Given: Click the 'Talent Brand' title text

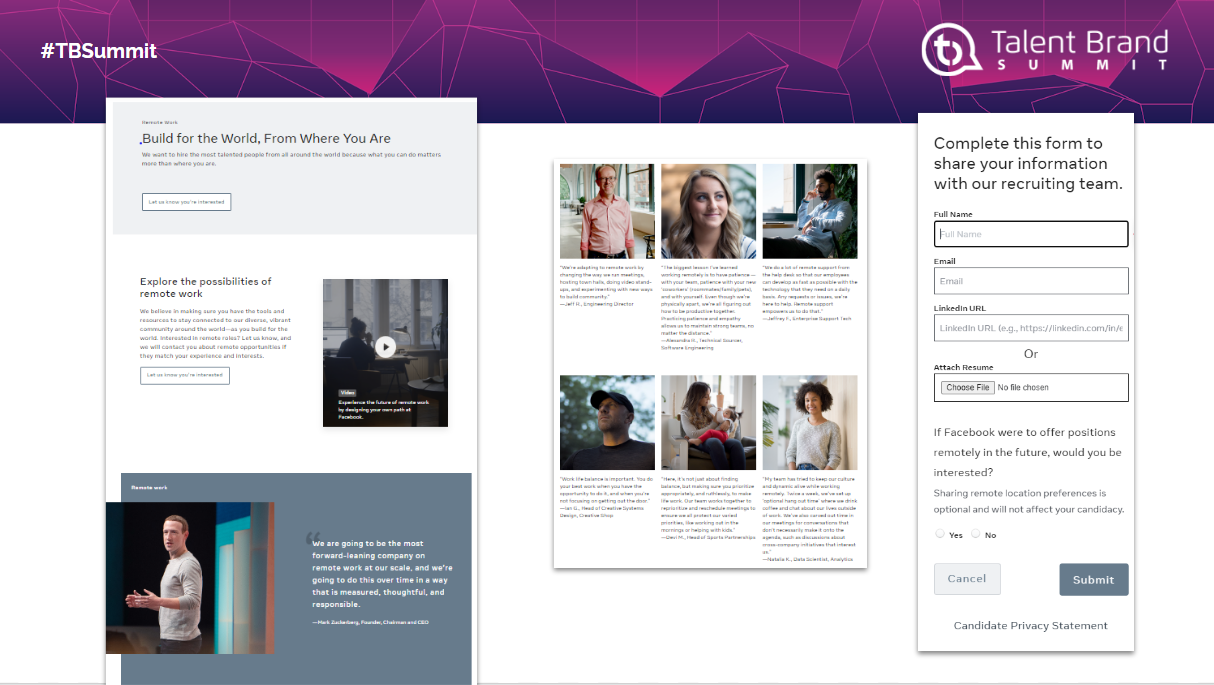Looking at the screenshot, I should point(1079,42).
